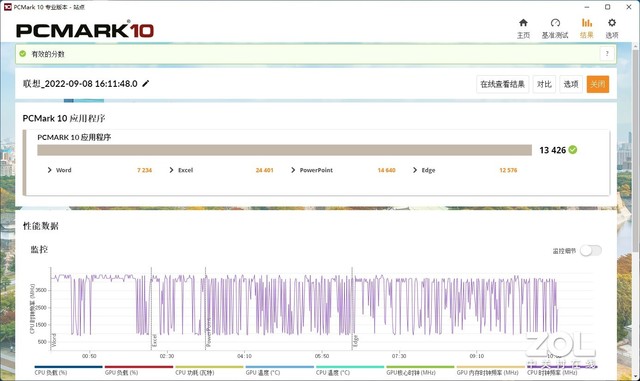Click the Excel marker line in the chart

coord(151,308)
